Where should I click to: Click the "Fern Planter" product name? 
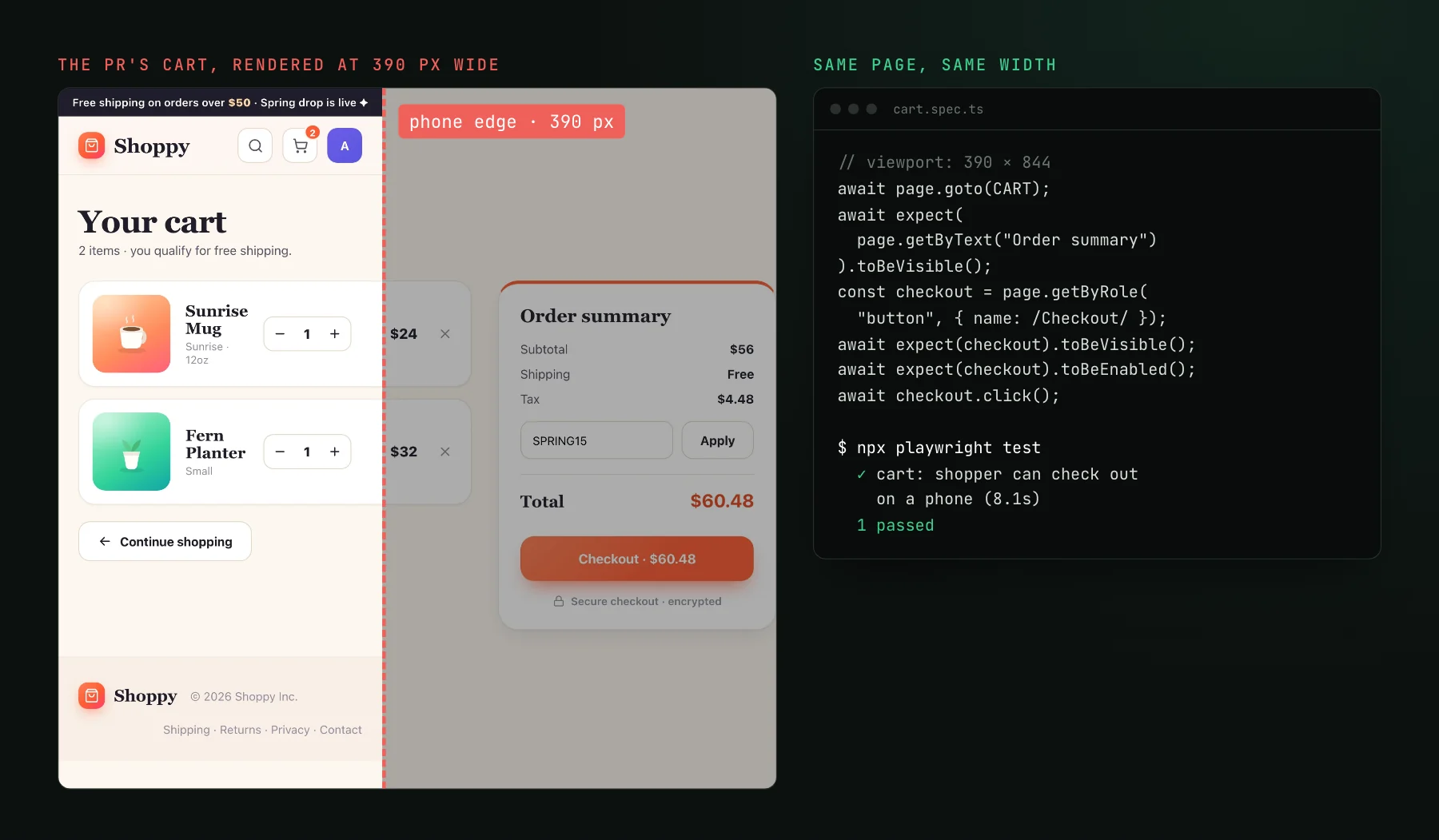[x=215, y=444]
